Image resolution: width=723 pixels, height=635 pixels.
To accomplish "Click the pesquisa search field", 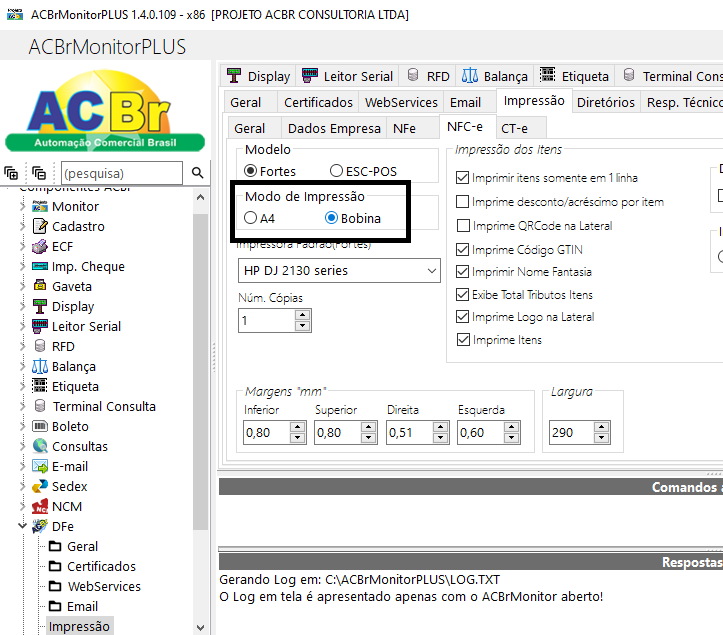I will 122,173.
